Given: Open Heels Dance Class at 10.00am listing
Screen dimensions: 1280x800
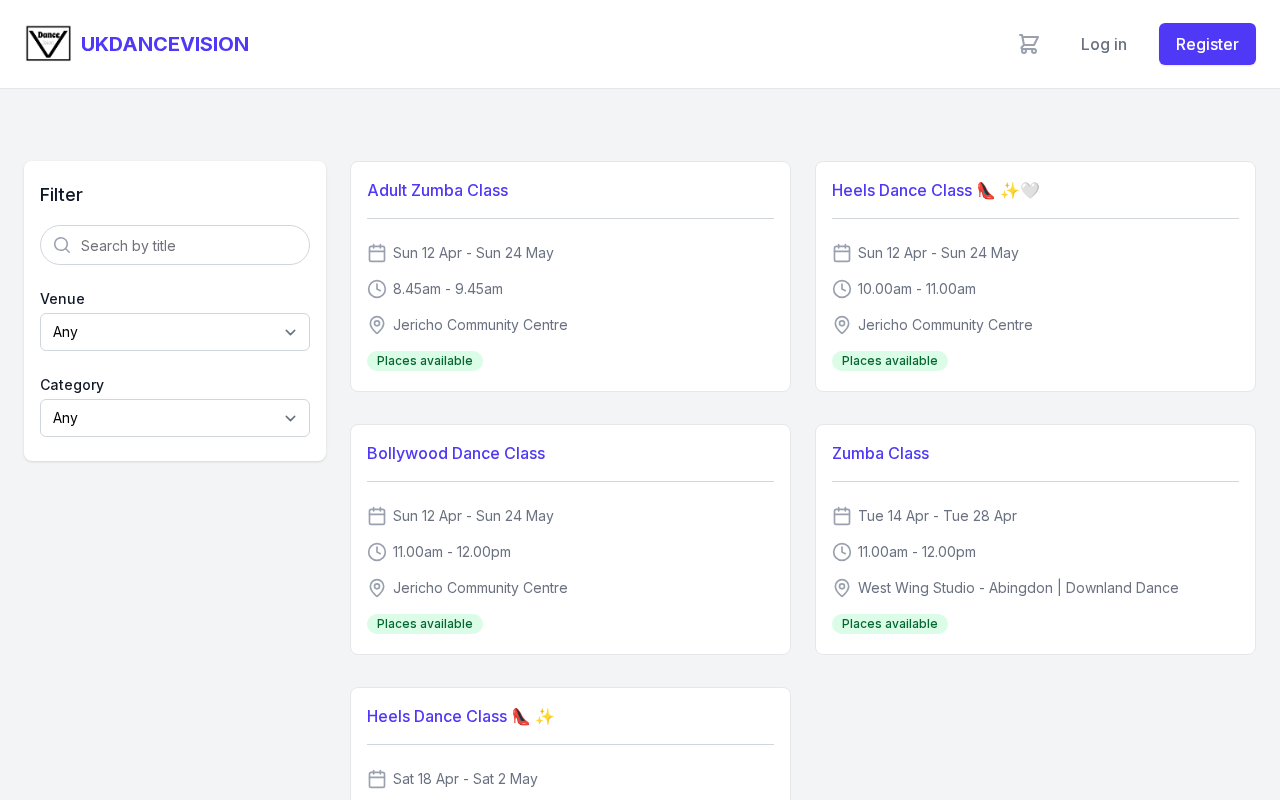Looking at the screenshot, I should (902, 190).
